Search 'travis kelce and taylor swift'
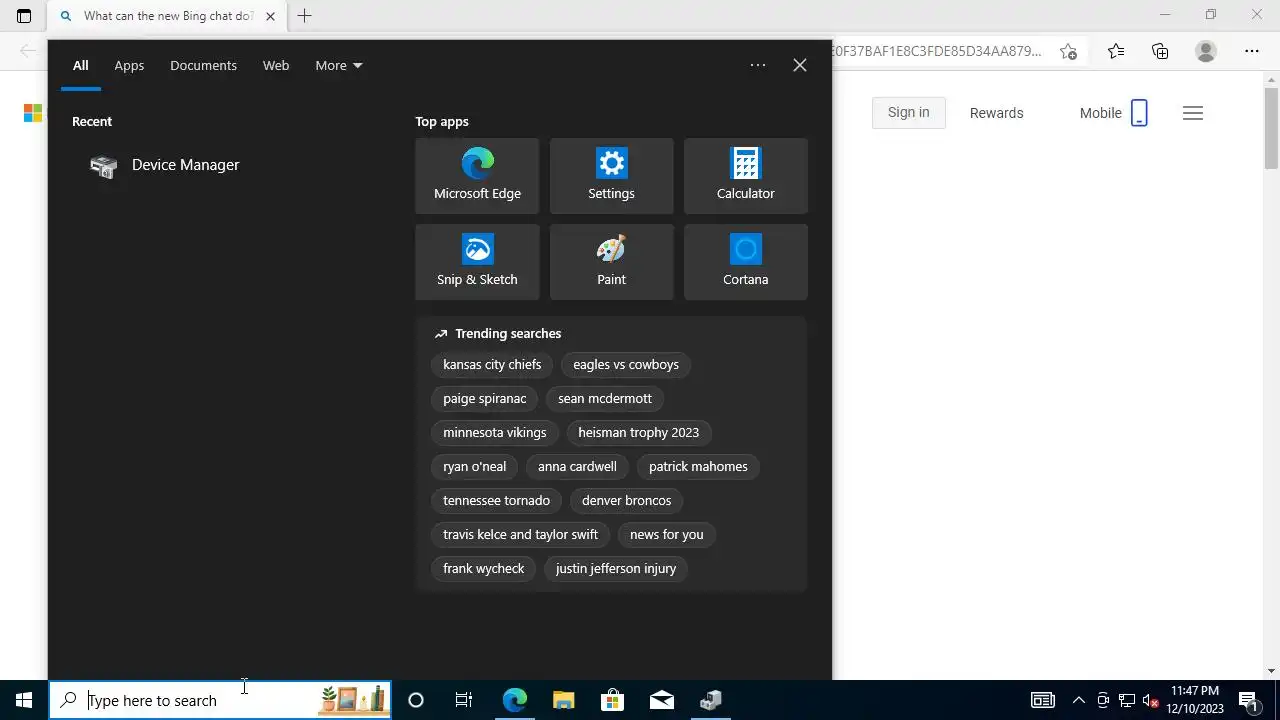Image resolution: width=1280 pixels, height=720 pixels. 520,534
